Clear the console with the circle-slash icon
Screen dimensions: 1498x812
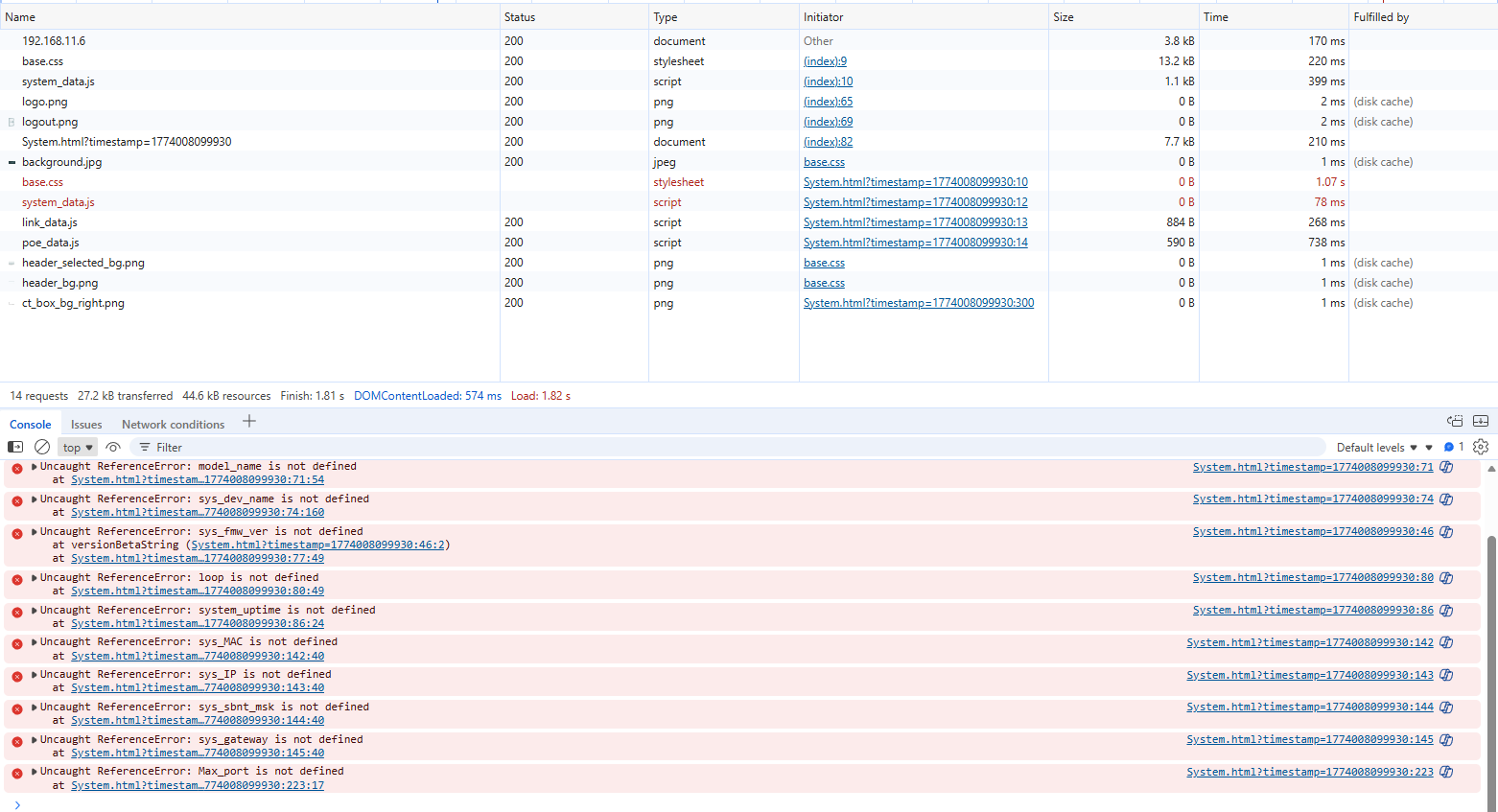pyautogui.click(x=42, y=447)
